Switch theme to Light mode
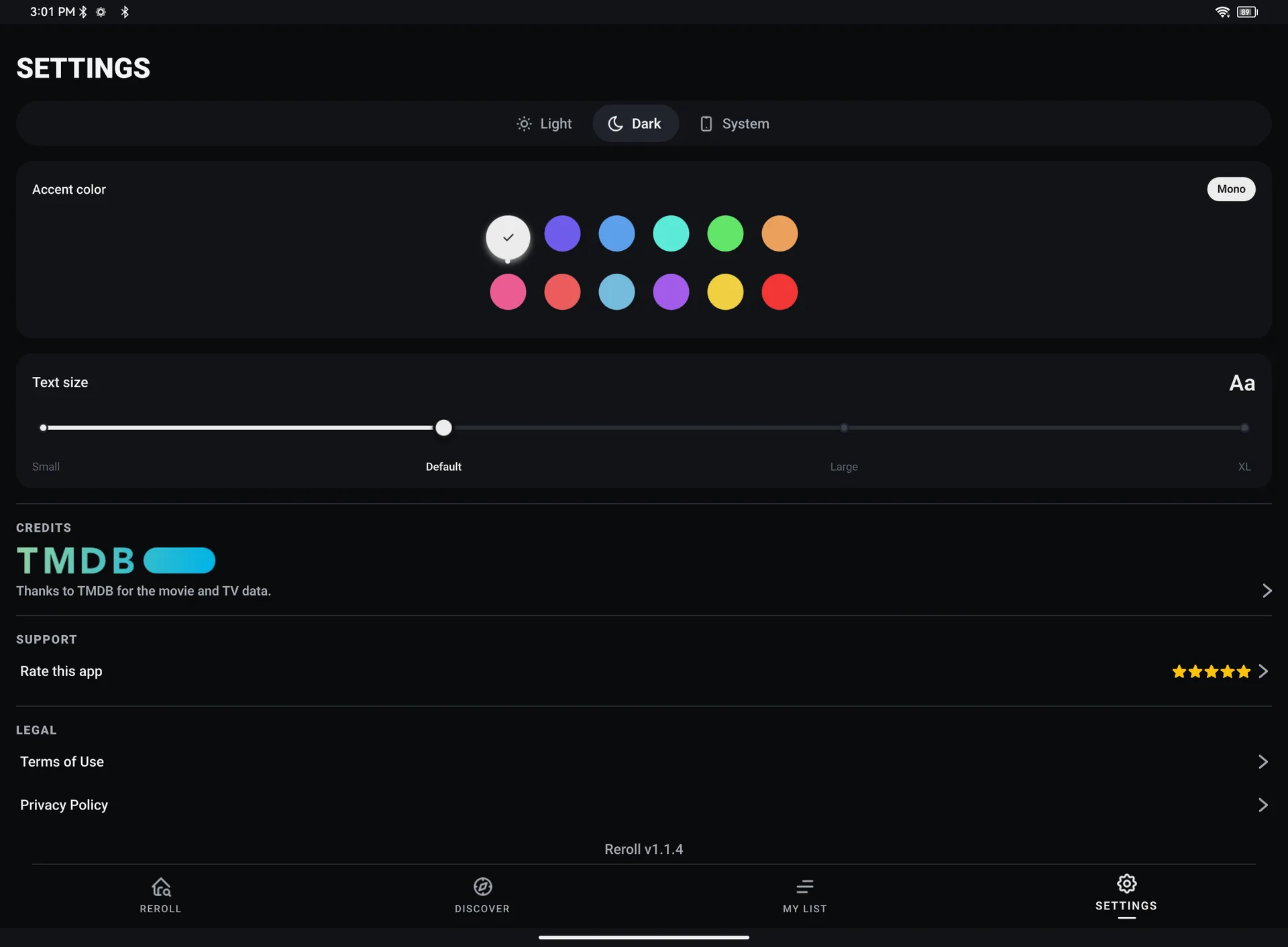 [x=544, y=123]
